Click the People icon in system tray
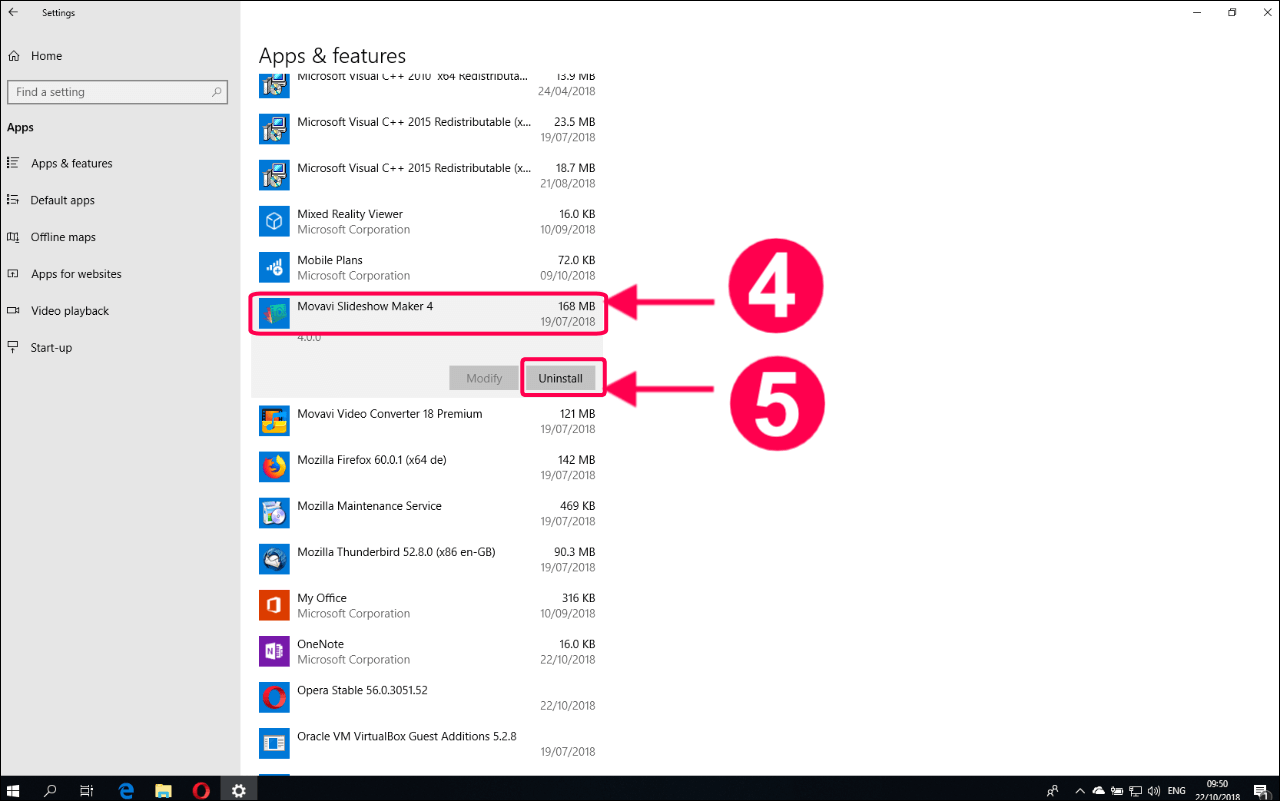The width and height of the screenshot is (1280, 801). pyautogui.click(x=1052, y=790)
